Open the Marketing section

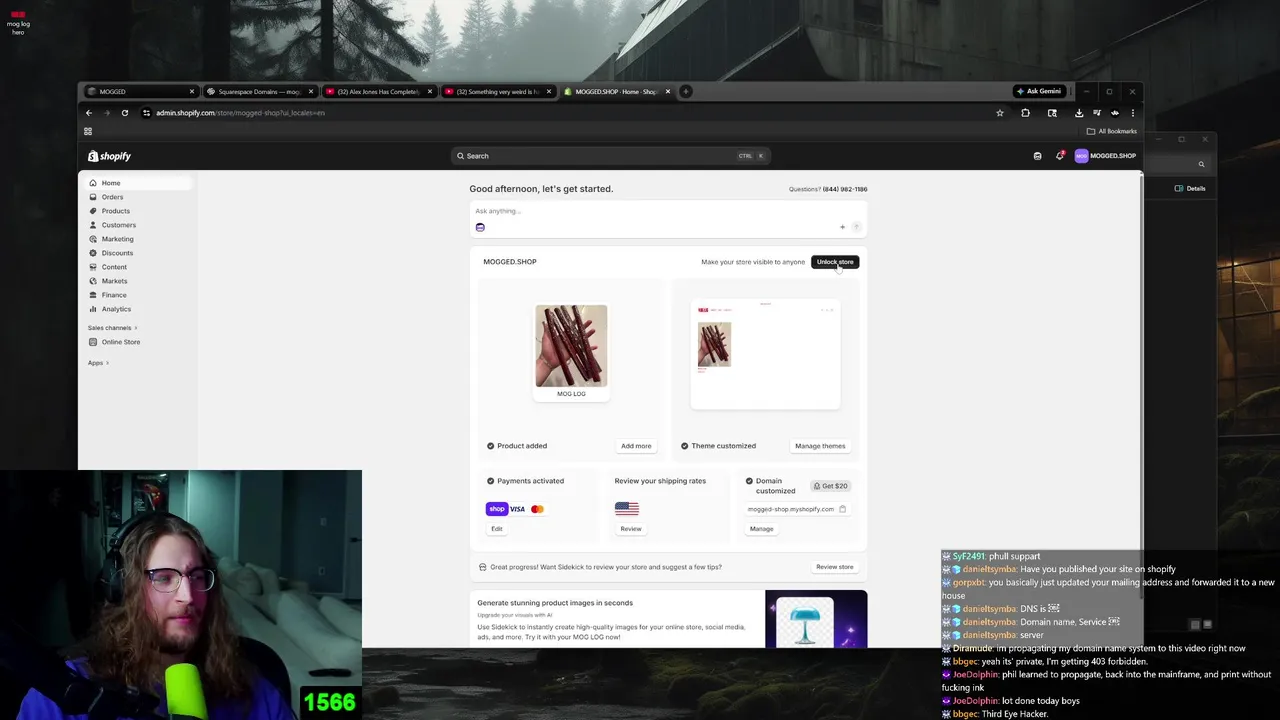click(117, 239)
